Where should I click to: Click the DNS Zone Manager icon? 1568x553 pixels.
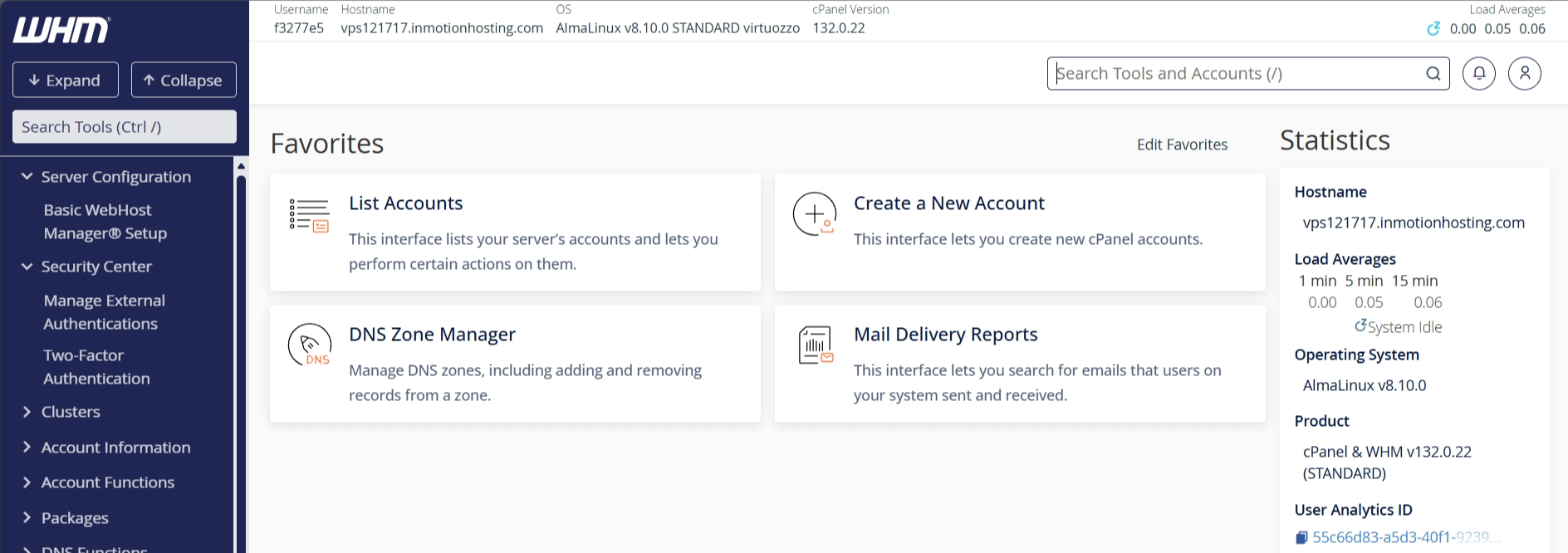(310, 345)
